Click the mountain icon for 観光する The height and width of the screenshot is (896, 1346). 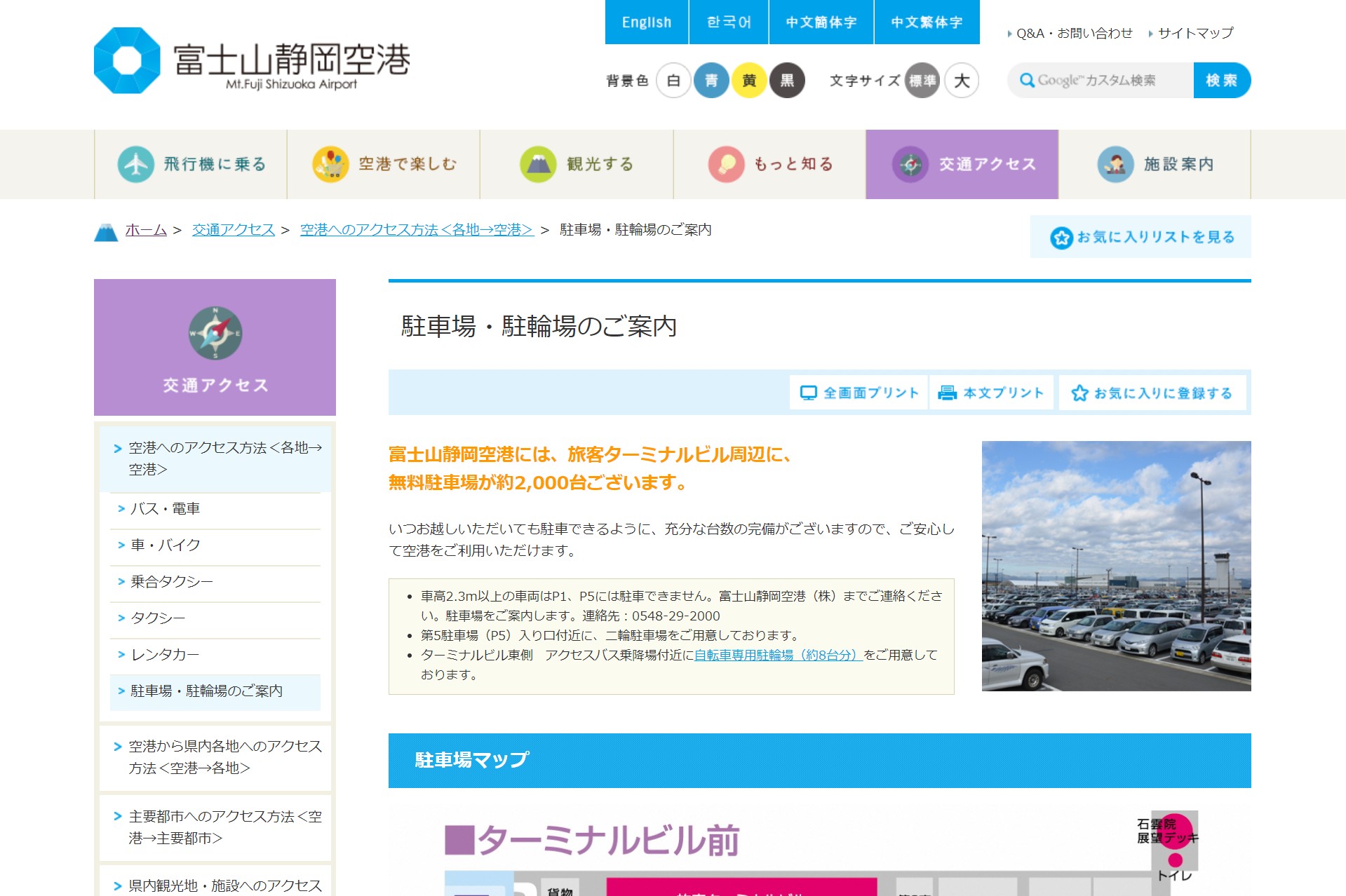[538, 164]
